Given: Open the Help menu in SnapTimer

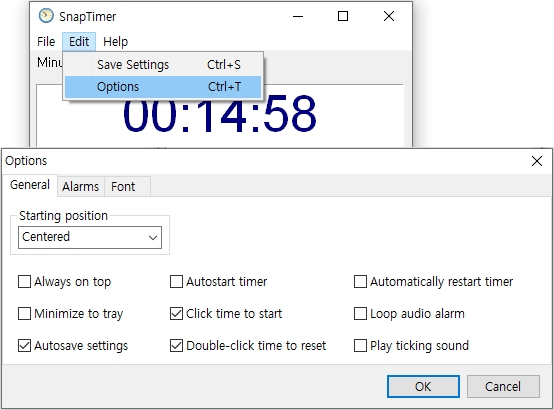Looking at the screenshot, I should click(115, 41).
